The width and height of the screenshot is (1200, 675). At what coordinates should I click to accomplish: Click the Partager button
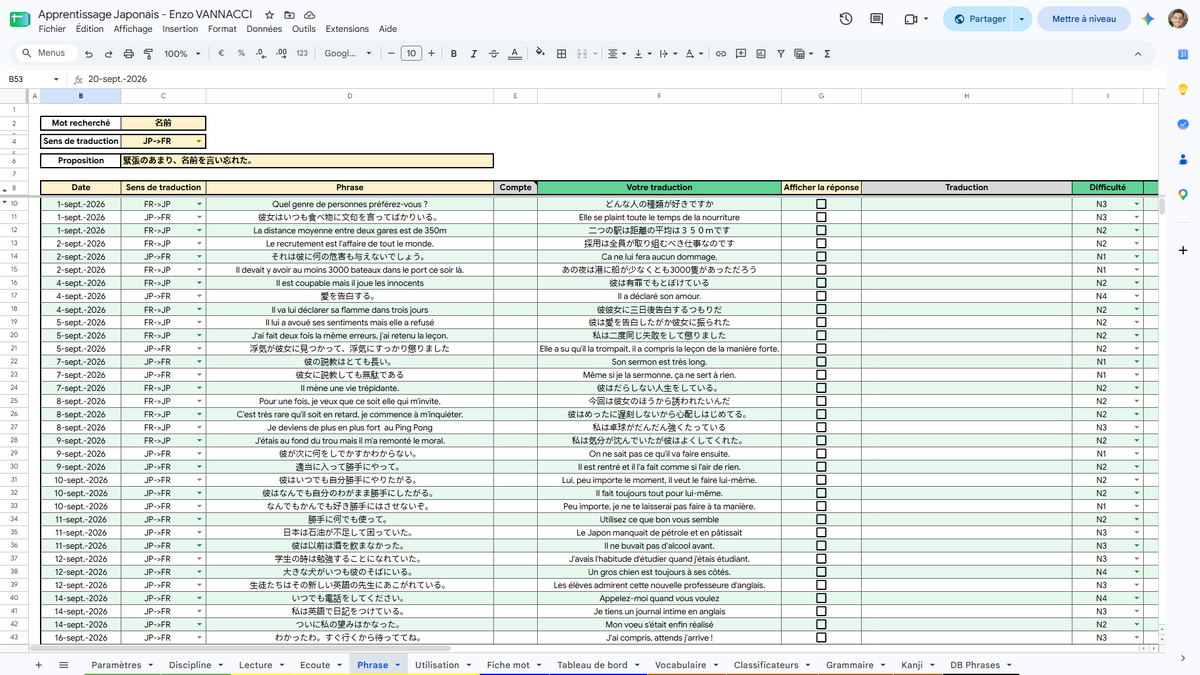[x=979, y=19]
